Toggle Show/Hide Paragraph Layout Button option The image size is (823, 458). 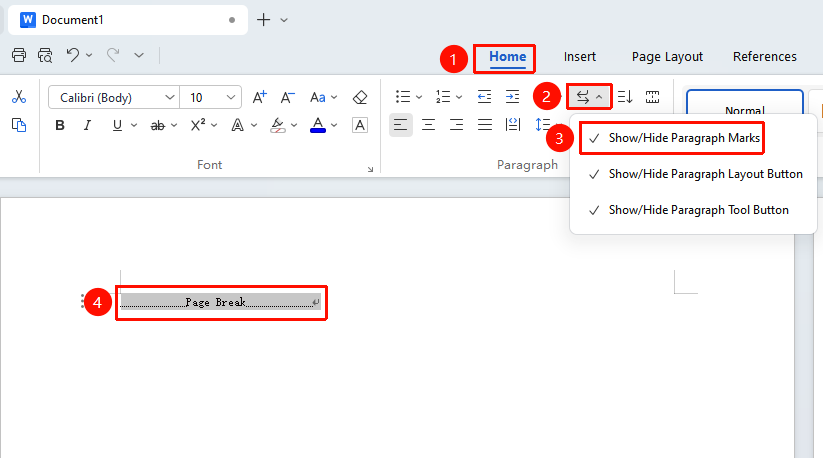(x=694, y=174)
